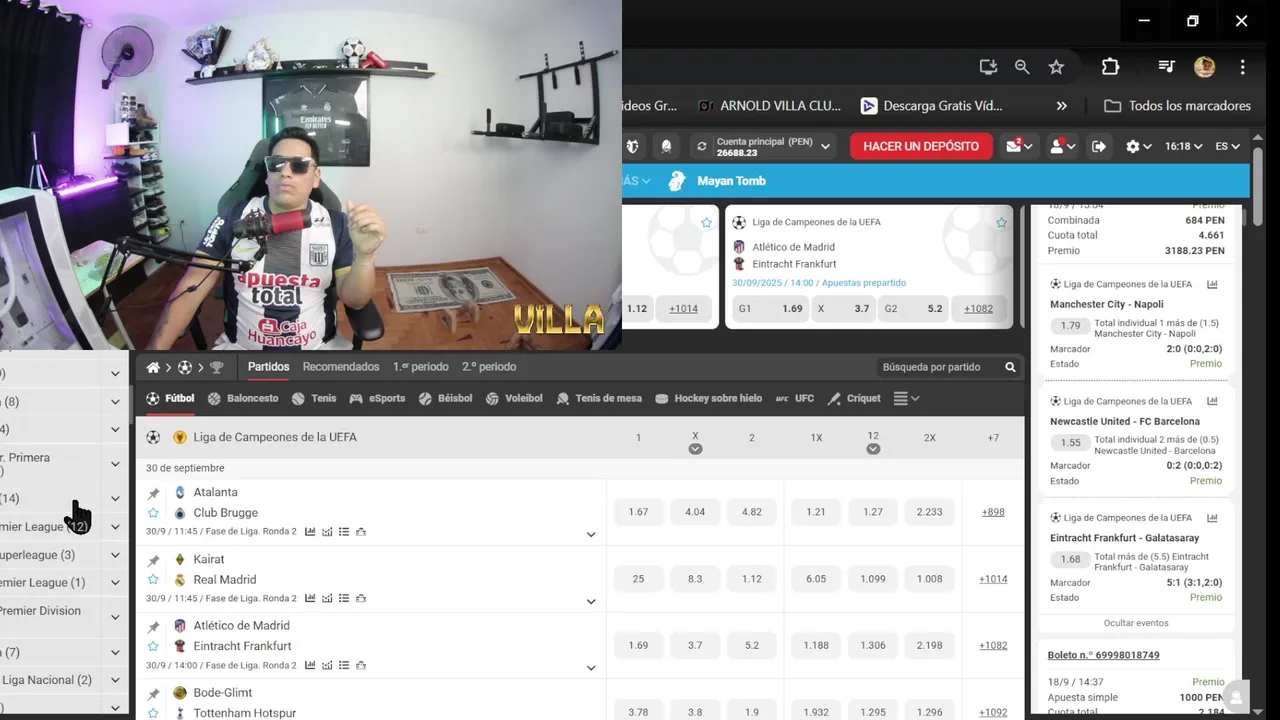Open stats icon next to Eintracht Frankfurt - Galatasaray
The width and height of the screenshot is (1280, 720).
[1213, 518]
